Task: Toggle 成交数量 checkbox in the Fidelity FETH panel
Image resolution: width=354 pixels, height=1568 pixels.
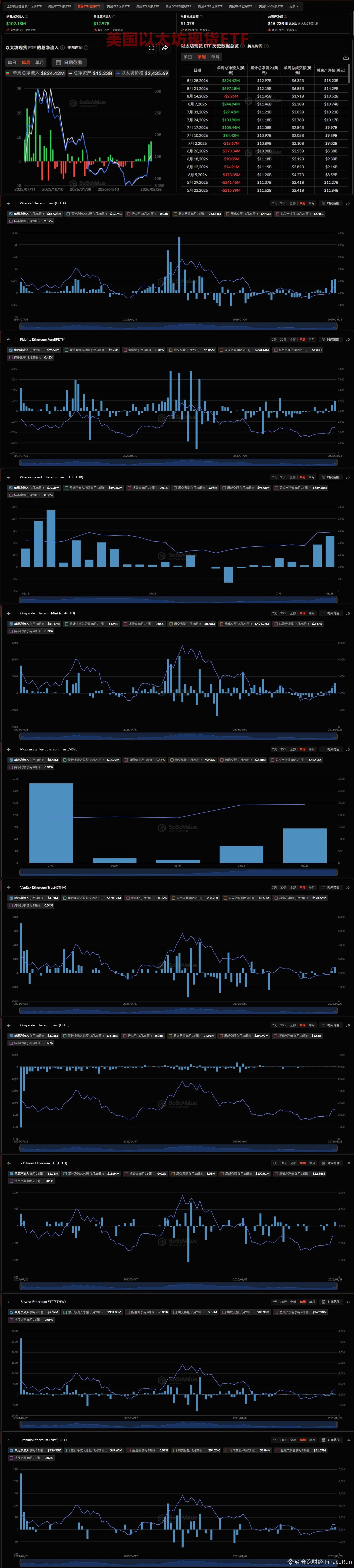Action: point(171,350)
